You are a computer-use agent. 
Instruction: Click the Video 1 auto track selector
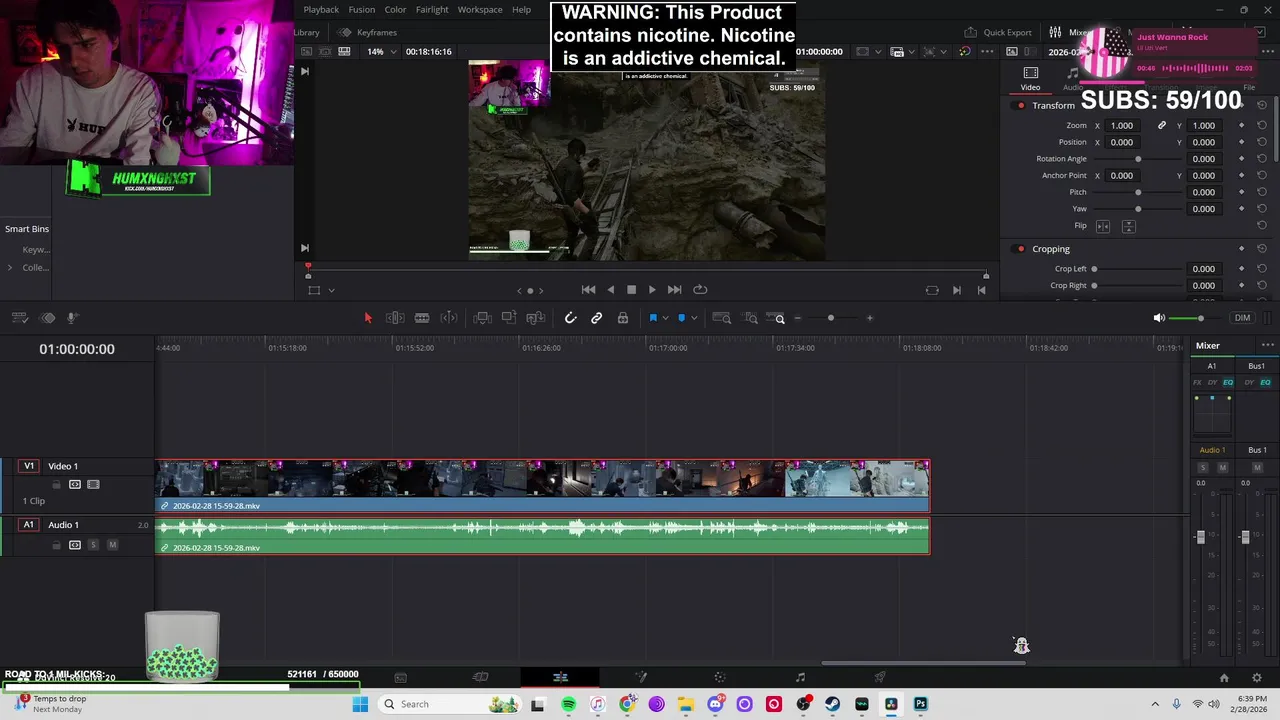(75, 484)
